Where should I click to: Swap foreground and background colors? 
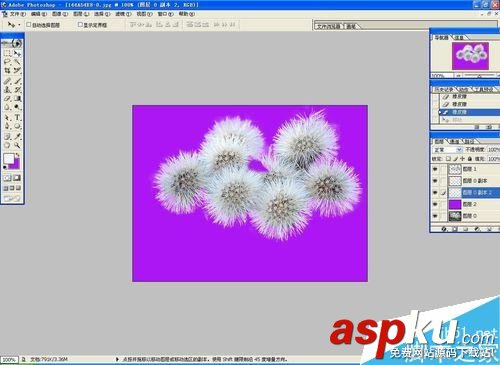coord(18,155)
